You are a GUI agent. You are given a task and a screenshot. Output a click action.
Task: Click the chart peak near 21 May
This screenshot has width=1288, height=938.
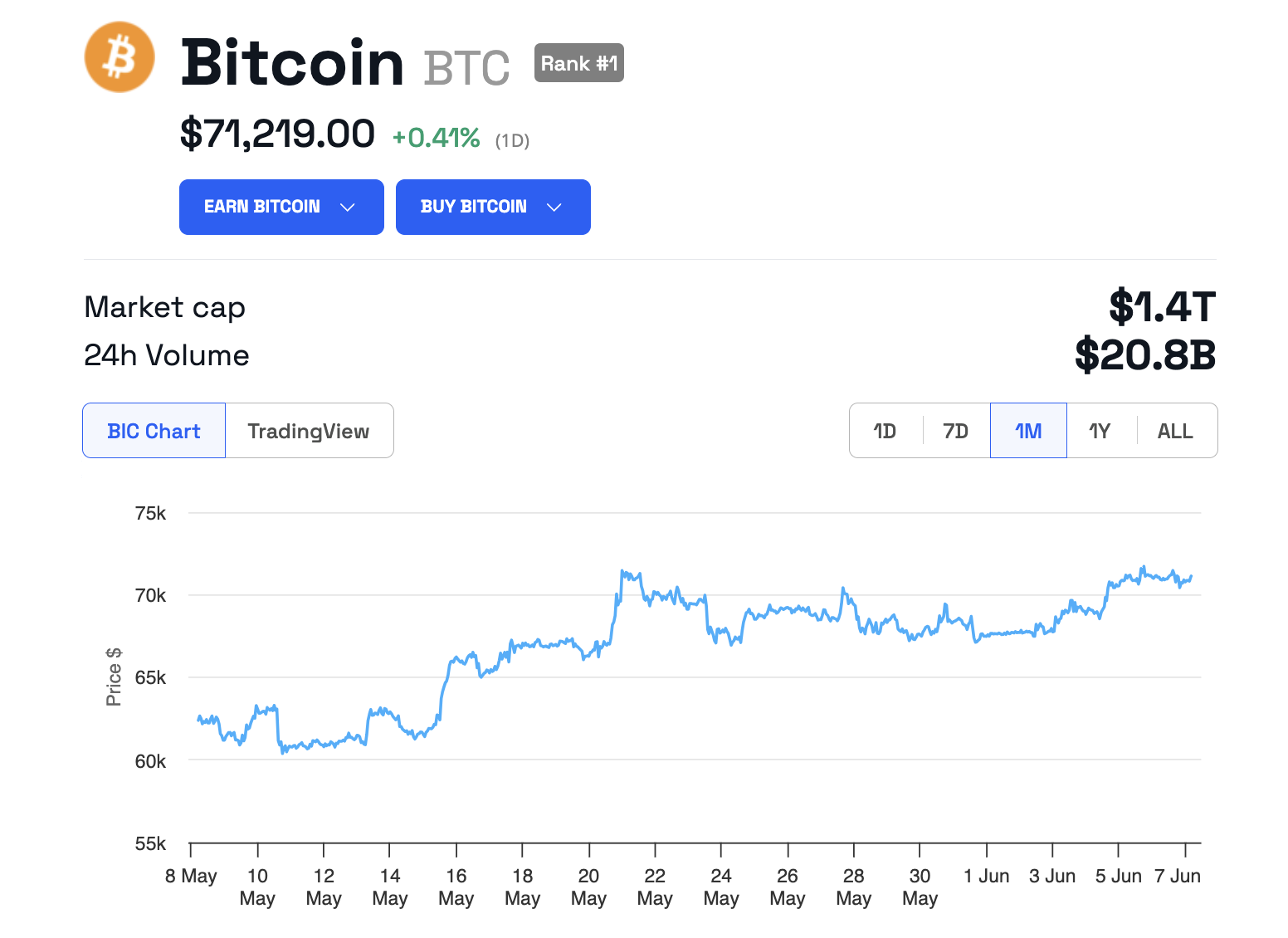coord(623,572)
